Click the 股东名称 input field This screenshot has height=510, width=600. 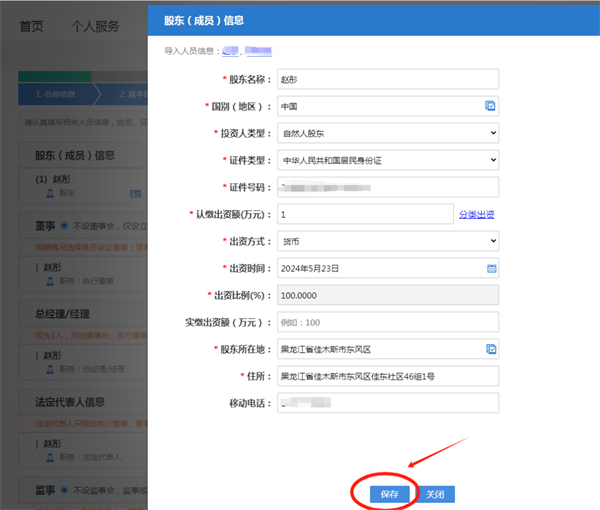(x=386, y=78)
